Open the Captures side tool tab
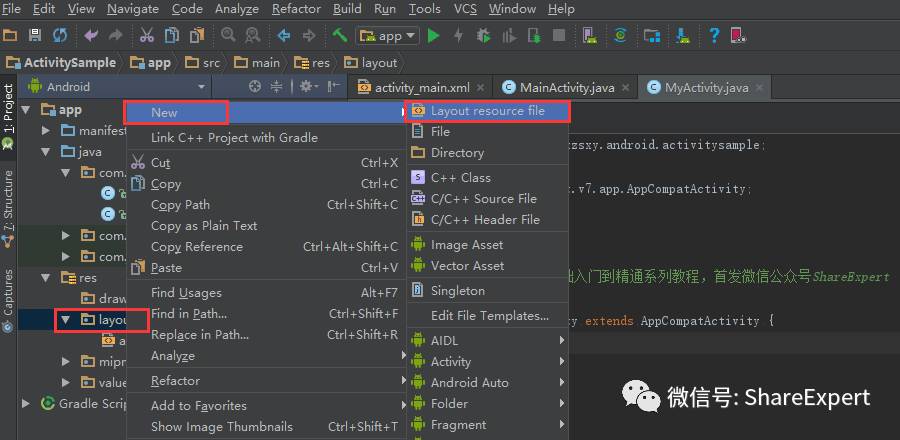900x440 pixels. [8, 300]
